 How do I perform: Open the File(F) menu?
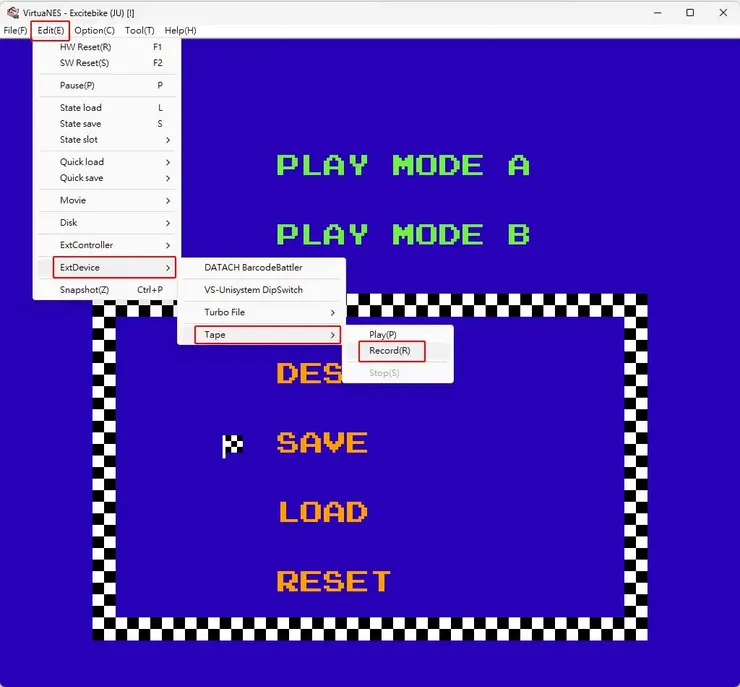(15, 31)
